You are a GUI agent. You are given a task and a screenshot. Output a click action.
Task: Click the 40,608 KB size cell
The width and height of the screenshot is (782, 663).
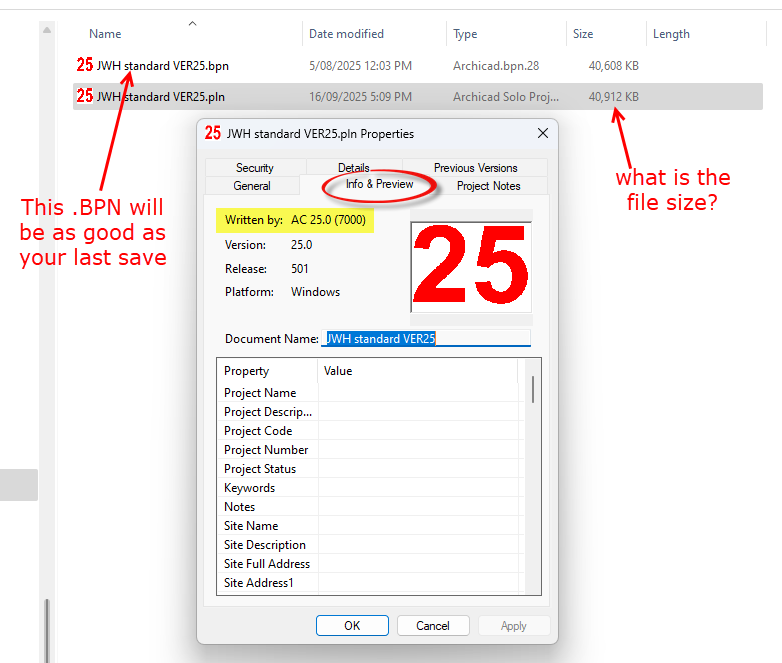click(613, 65)
